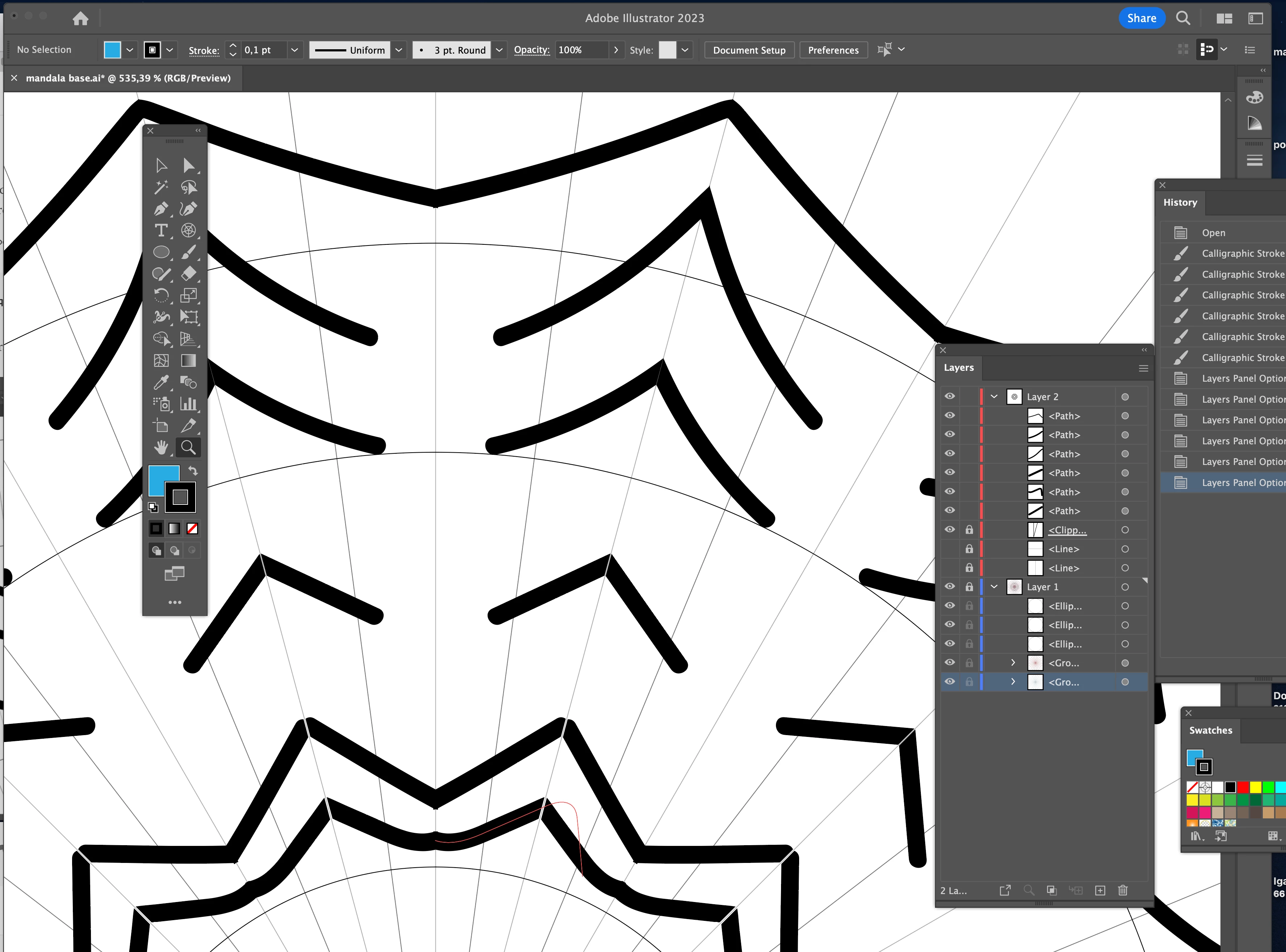1286x952 pixels.
Task: Click the Document Setup button
Action: 749,50
